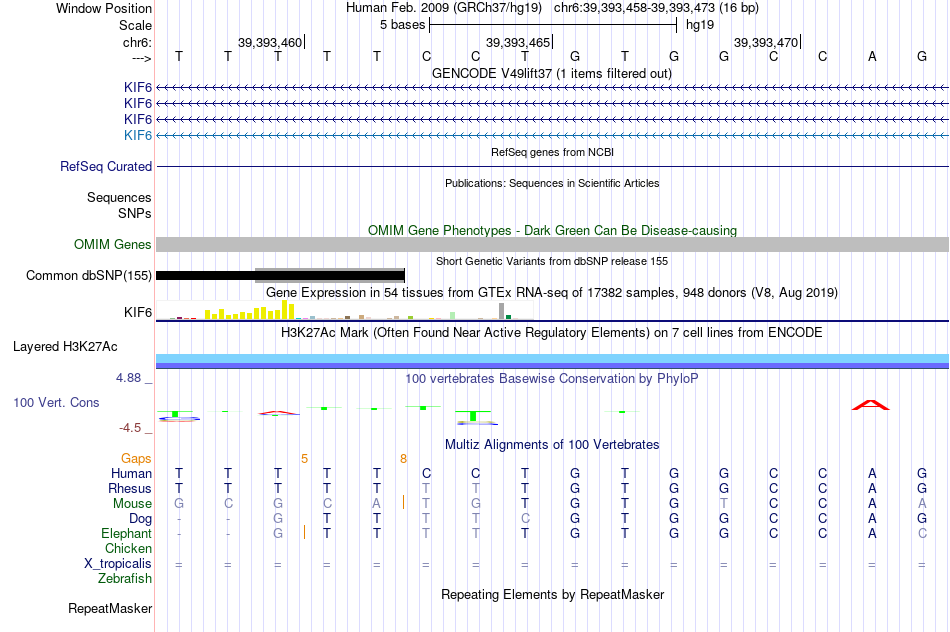Click the light-blue H3K27Ac signal band
Screen dimensions: 950x632
[x=552, y=359]
